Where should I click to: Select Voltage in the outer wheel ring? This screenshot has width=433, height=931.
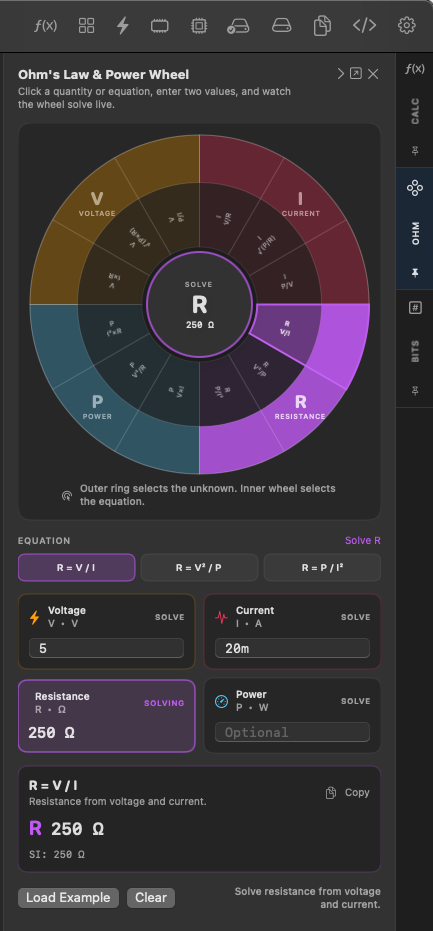pos(97,203)
